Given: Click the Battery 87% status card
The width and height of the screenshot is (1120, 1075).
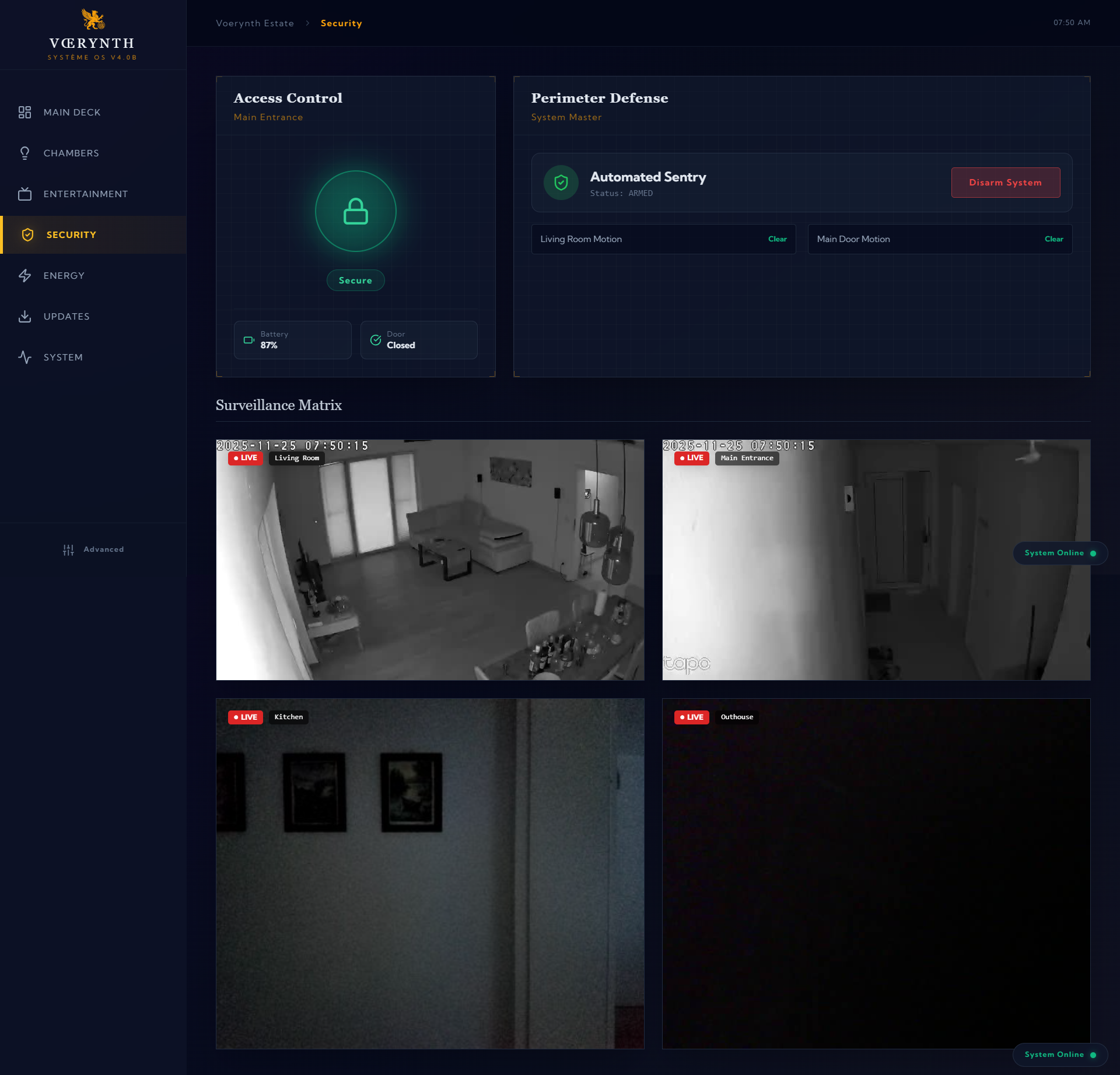Looking at the screenshot, I should point(292,340).
